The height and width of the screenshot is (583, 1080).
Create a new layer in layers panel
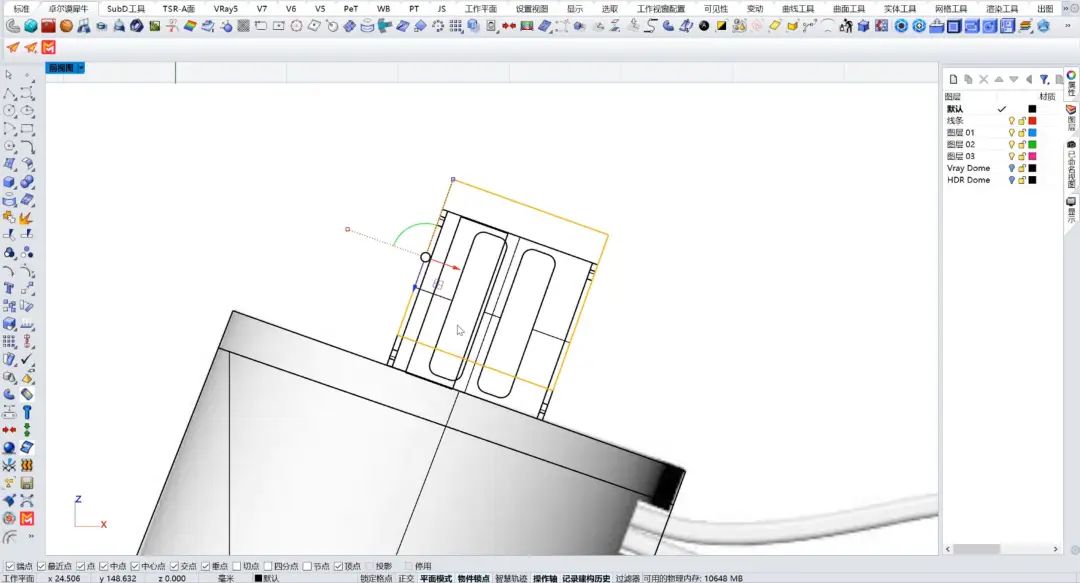(954, 79)
